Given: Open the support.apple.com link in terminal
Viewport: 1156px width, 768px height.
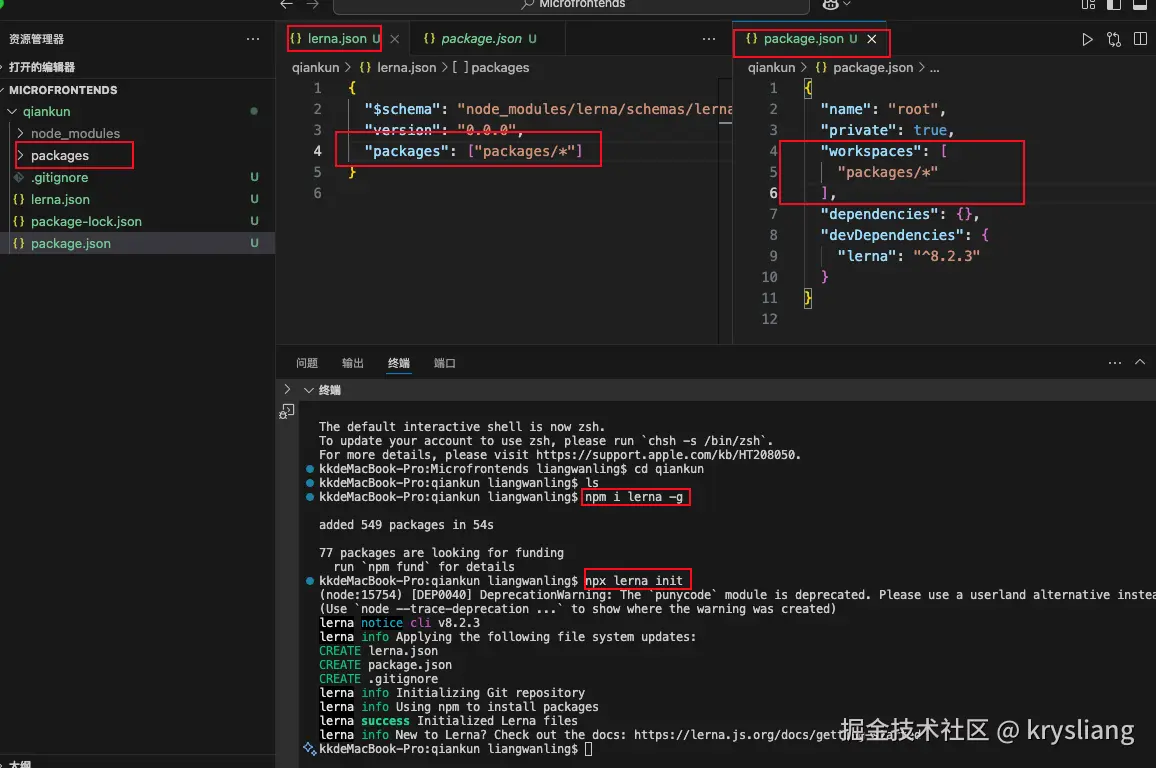Looking at the screenshot, I should [x=666, y=455].
